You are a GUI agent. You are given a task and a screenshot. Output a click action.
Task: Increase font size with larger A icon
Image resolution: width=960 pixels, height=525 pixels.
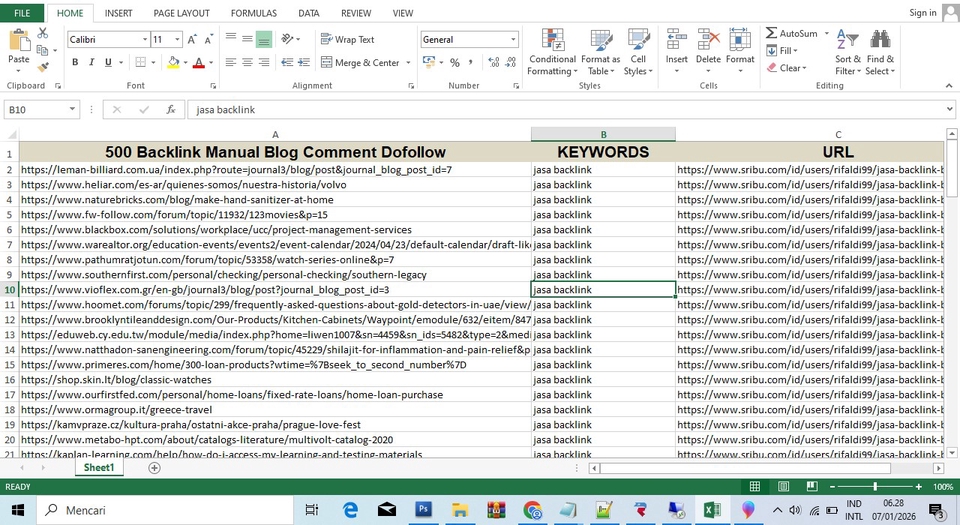point(192,40)
